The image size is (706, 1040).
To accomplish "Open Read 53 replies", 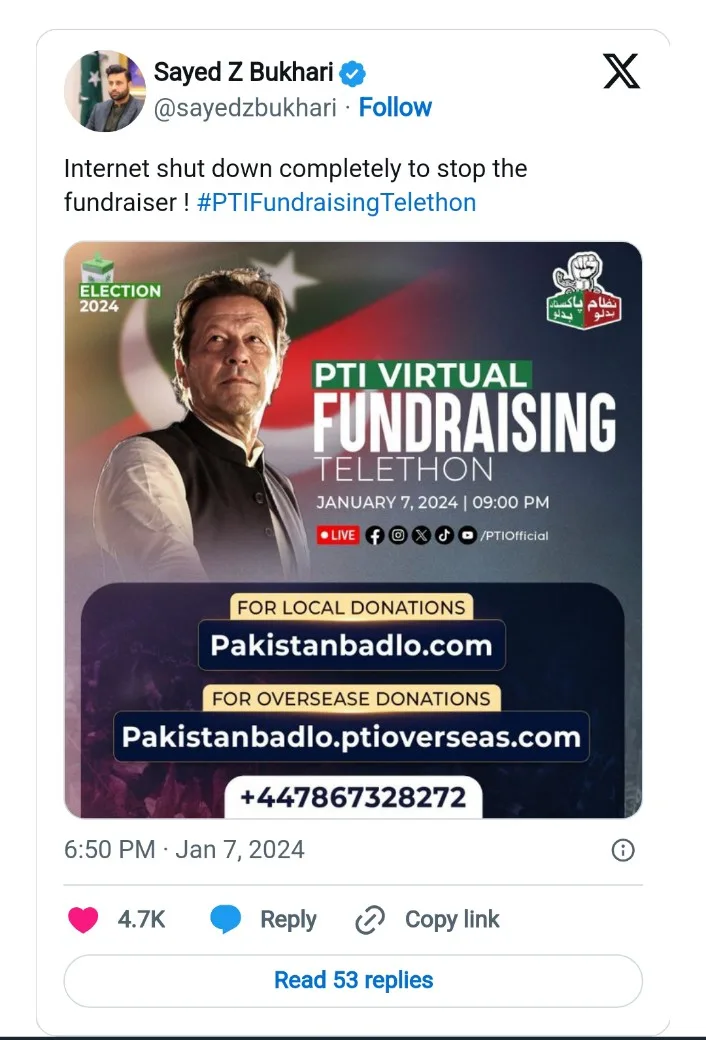I will click(353, 980).
